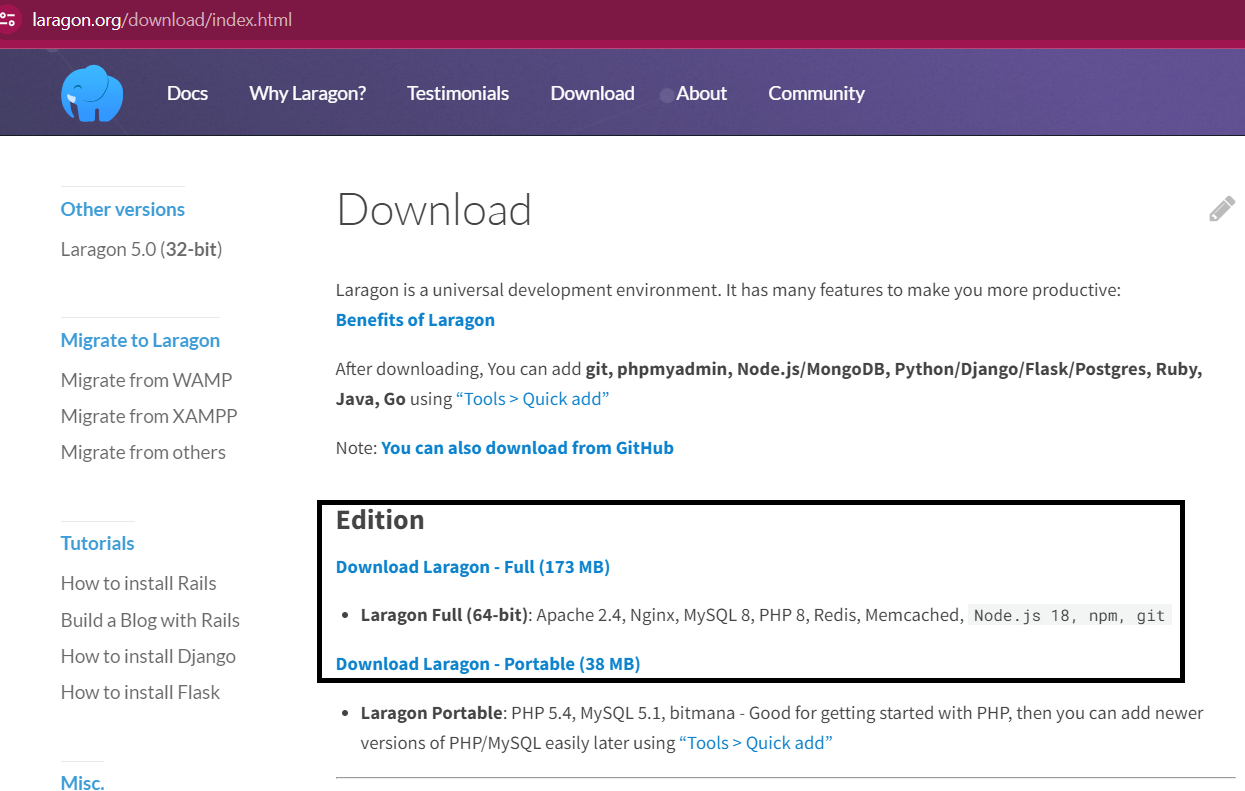1245x791 pixels.
Task: Open How to install Flask tutorial
Action: 140,692
